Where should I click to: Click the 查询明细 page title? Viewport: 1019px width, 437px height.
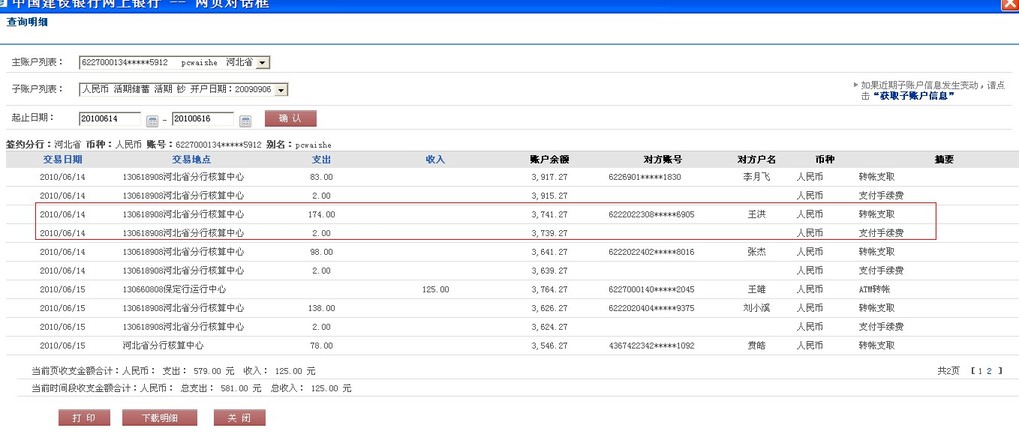click(27, 22)
